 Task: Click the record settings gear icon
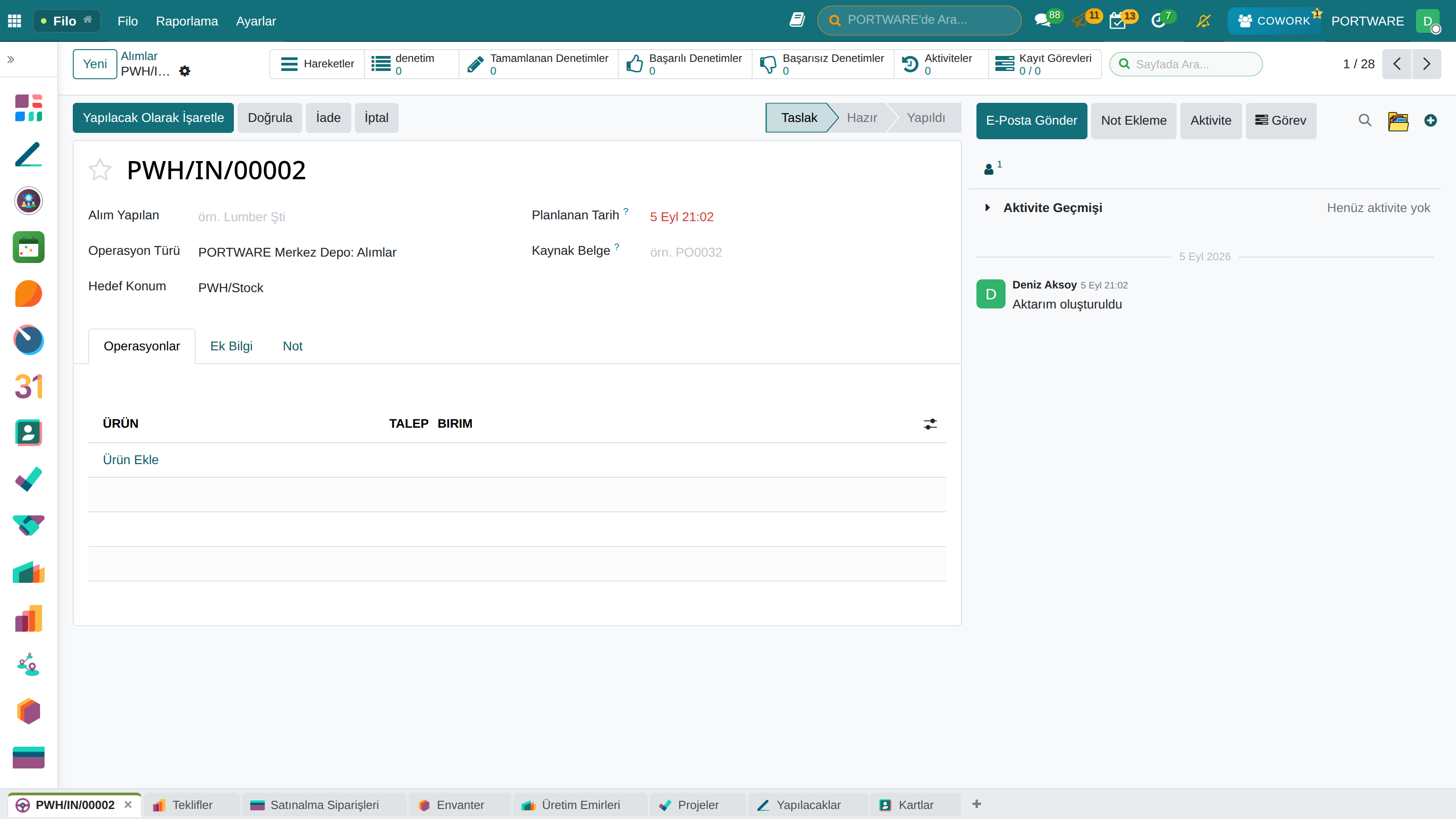[x=185, y=71]
